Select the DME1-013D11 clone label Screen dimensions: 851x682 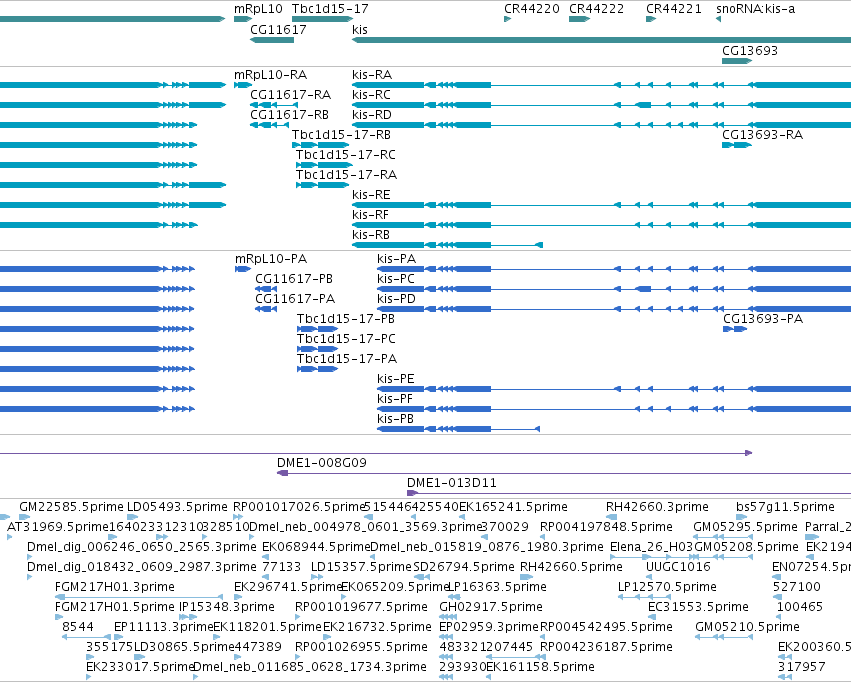[x=452, y=482]
